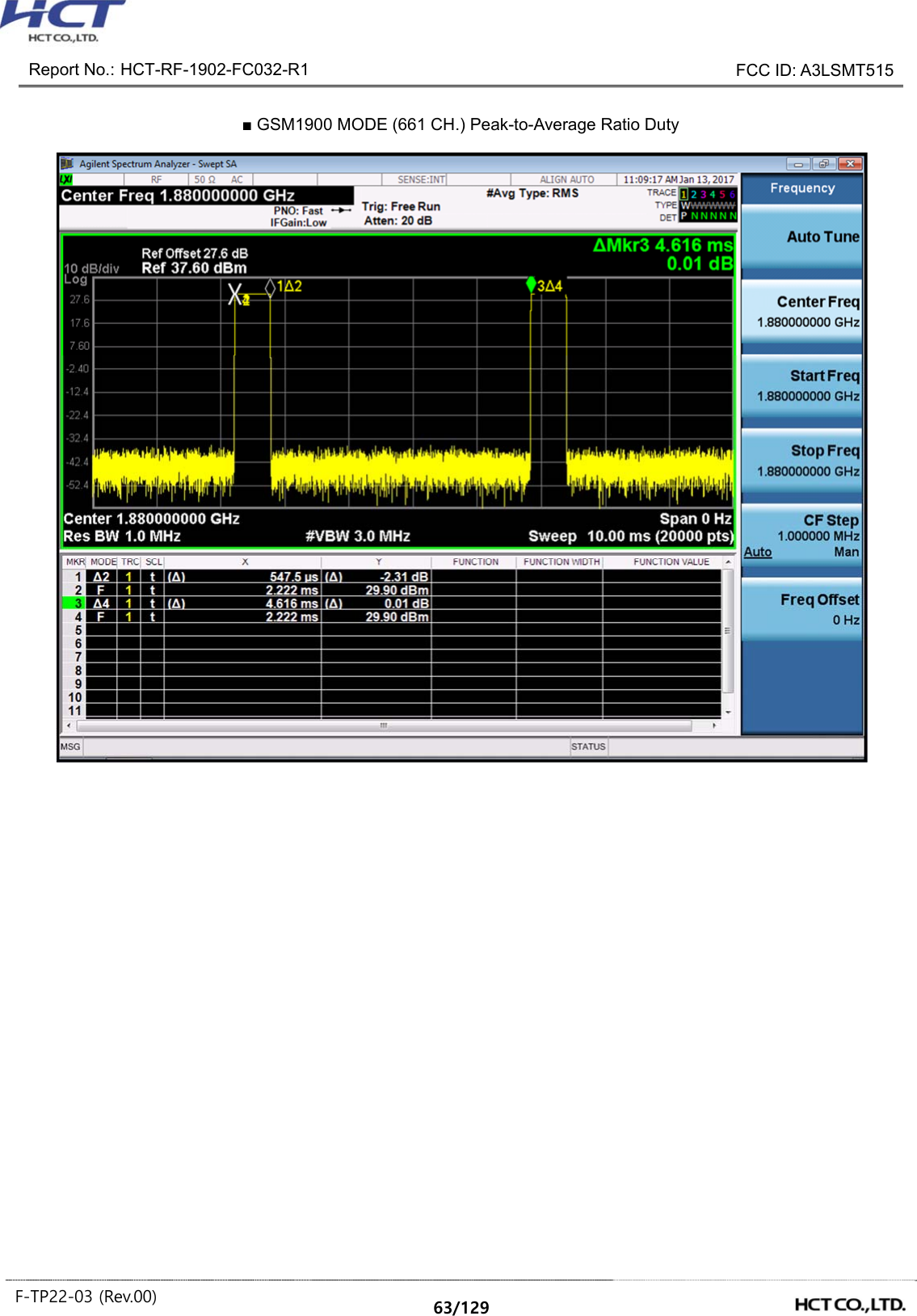This screenshot has height=1316, width=917.
Task: Close the spectrum analyzer window
Action: (849, 164)
